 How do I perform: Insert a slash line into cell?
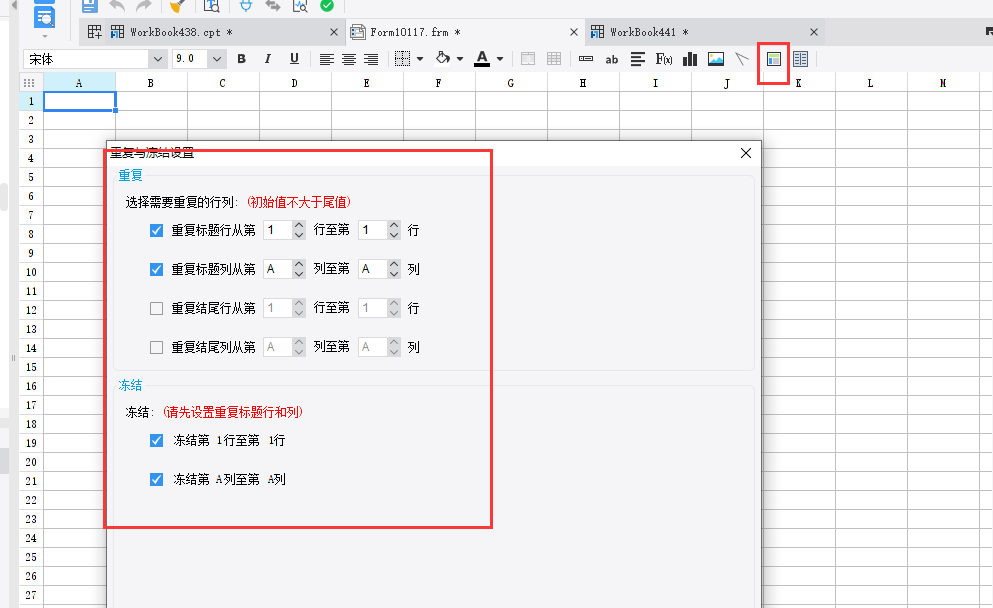[742, 59]
